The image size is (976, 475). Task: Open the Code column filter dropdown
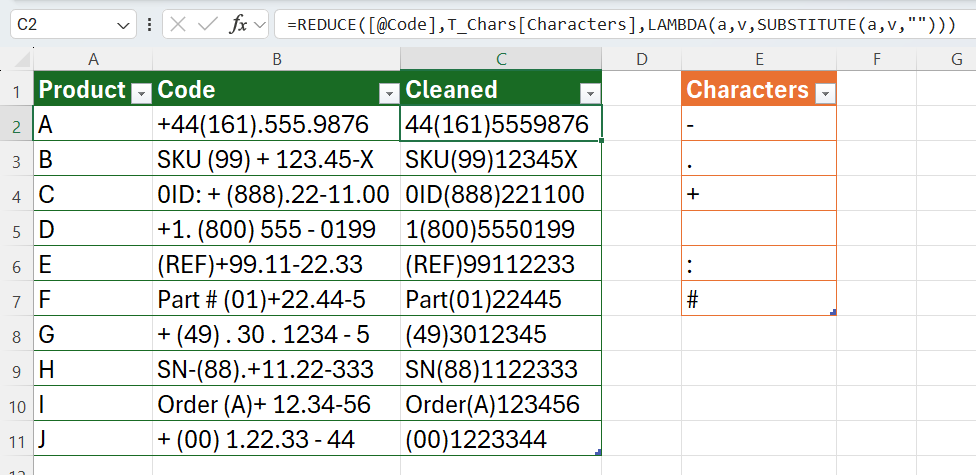pos(389,93)
